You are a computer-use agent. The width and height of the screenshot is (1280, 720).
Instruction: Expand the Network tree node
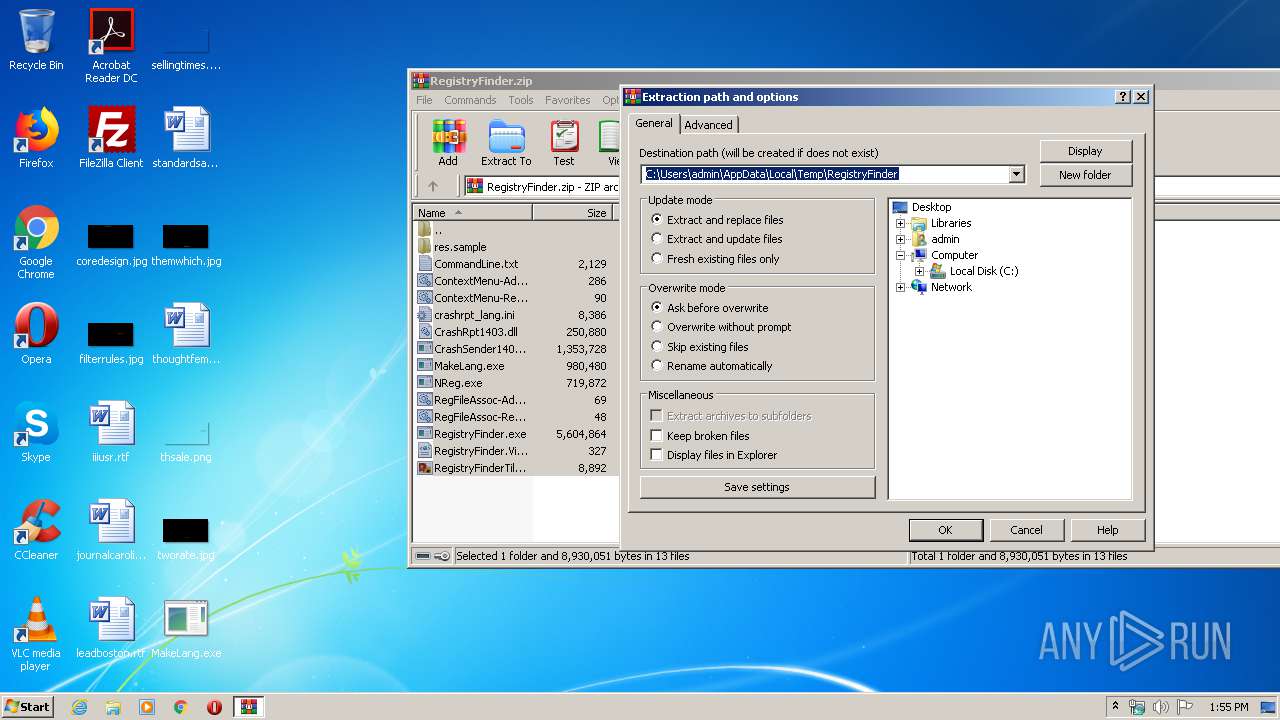click(900, 287)
